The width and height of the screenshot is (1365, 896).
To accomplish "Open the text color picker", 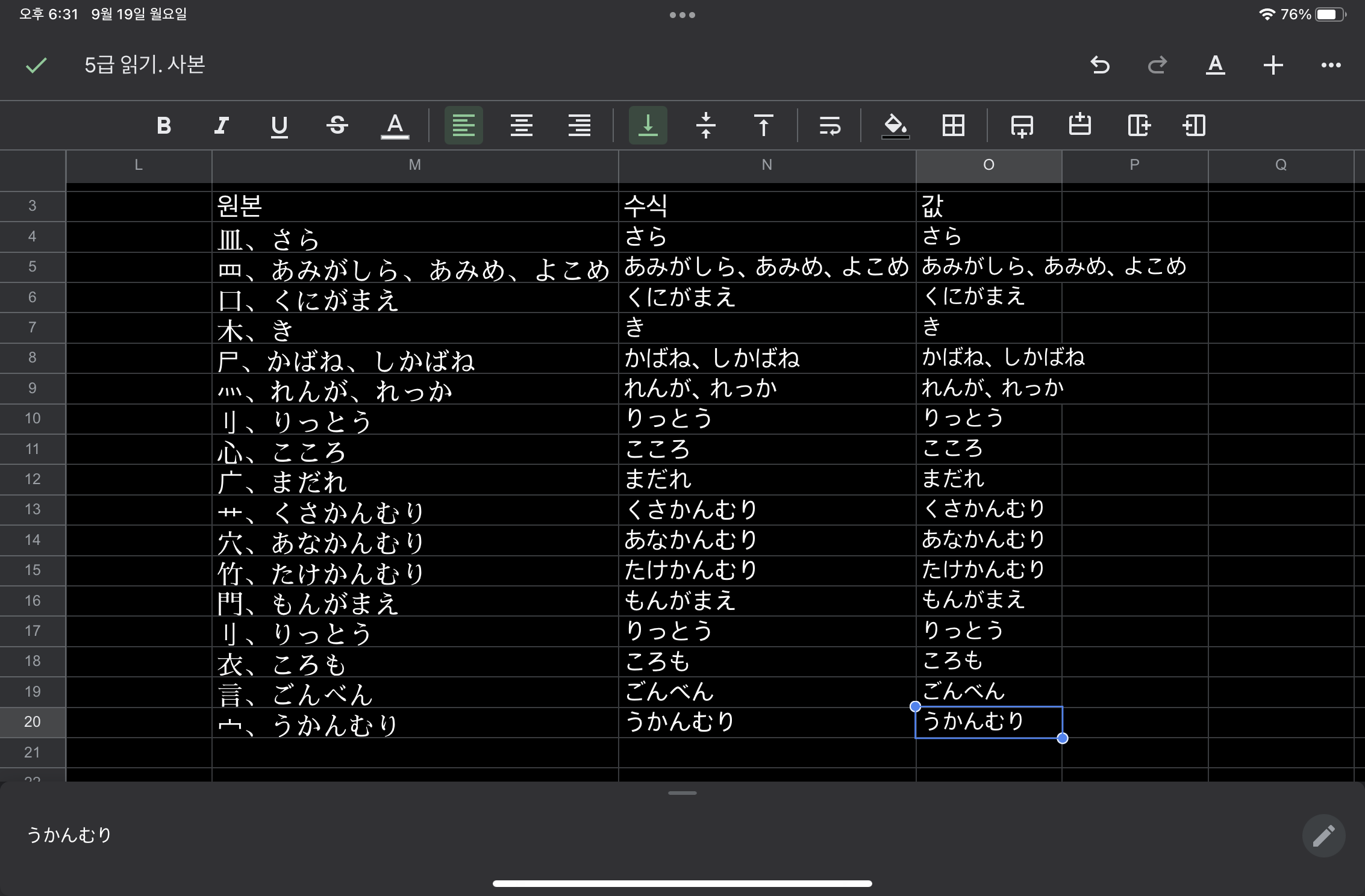I will click(395, 125).
